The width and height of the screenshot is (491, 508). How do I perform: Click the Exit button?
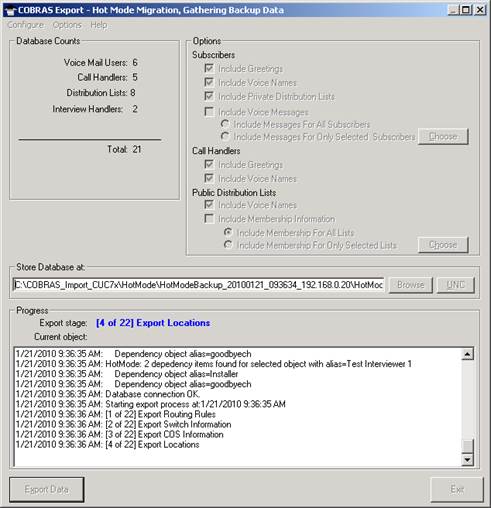pos(457,489)
